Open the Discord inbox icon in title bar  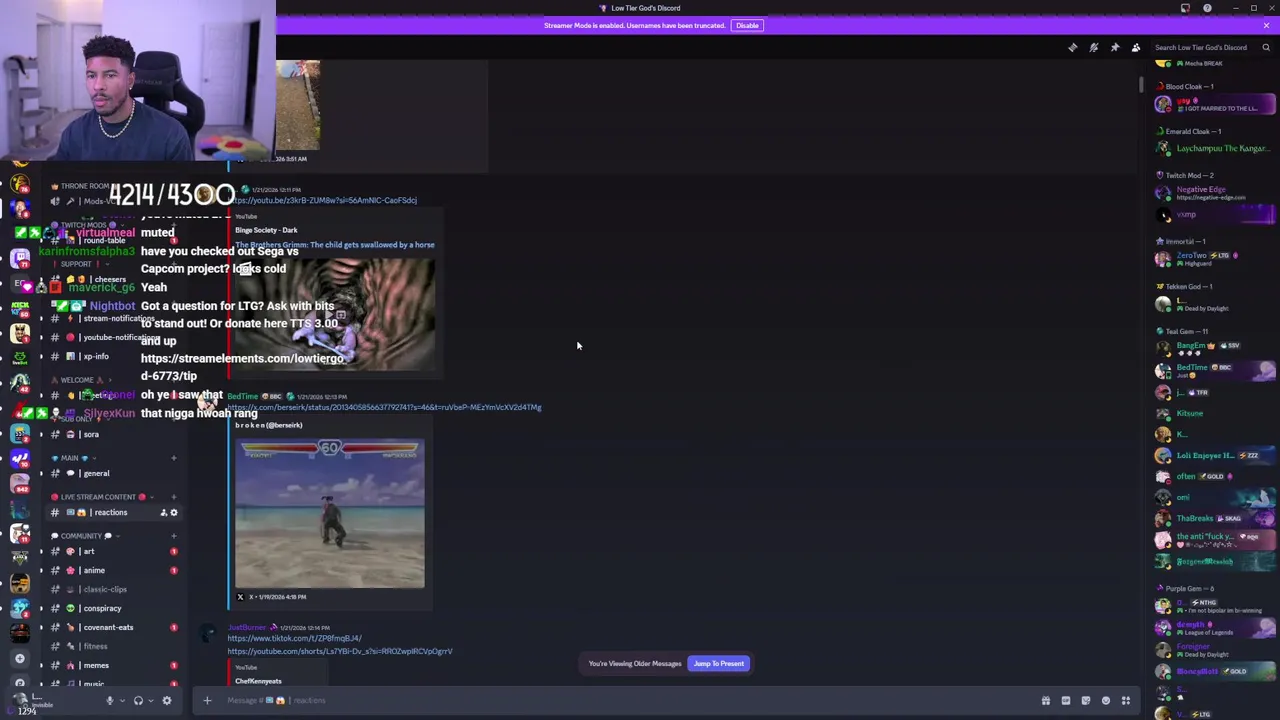coord(1185,8)
